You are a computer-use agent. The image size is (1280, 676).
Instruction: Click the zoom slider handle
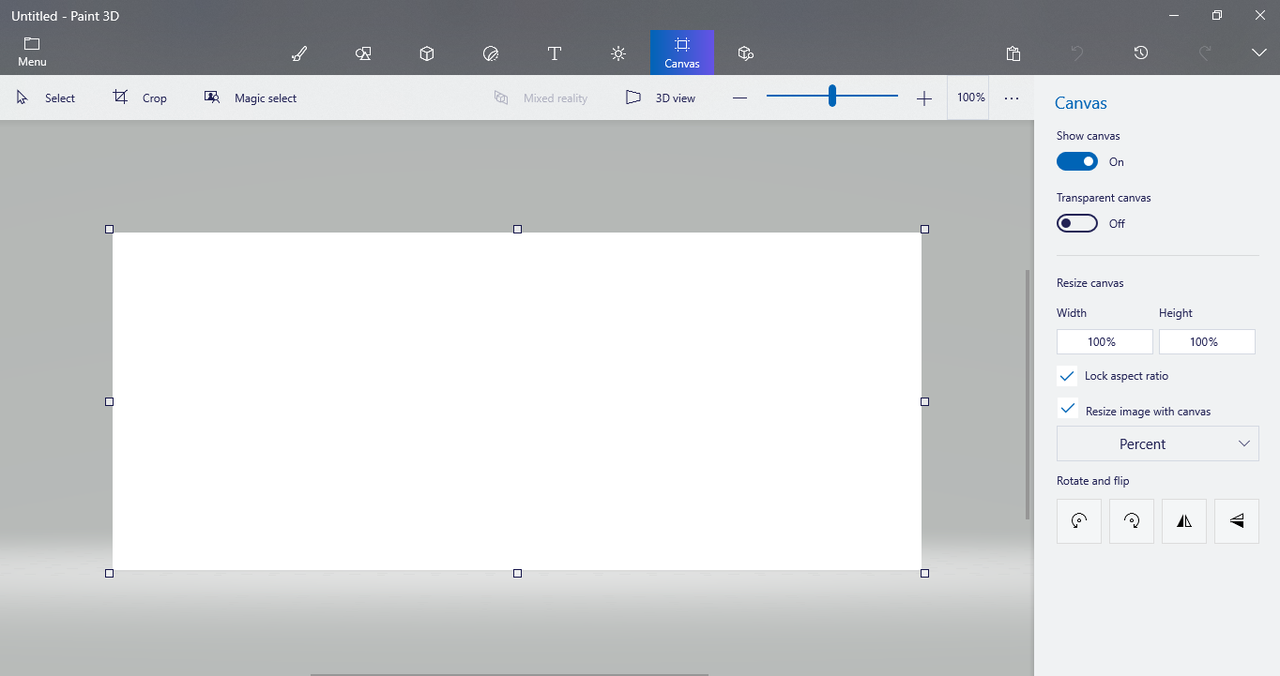[x=832, y=96]
